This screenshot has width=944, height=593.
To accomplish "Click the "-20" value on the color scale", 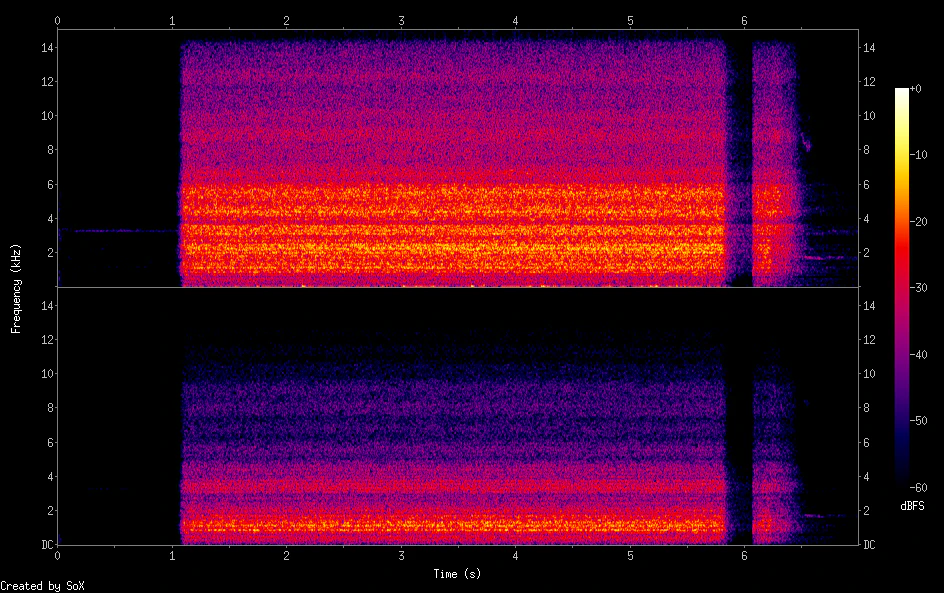I will [919, 222].
